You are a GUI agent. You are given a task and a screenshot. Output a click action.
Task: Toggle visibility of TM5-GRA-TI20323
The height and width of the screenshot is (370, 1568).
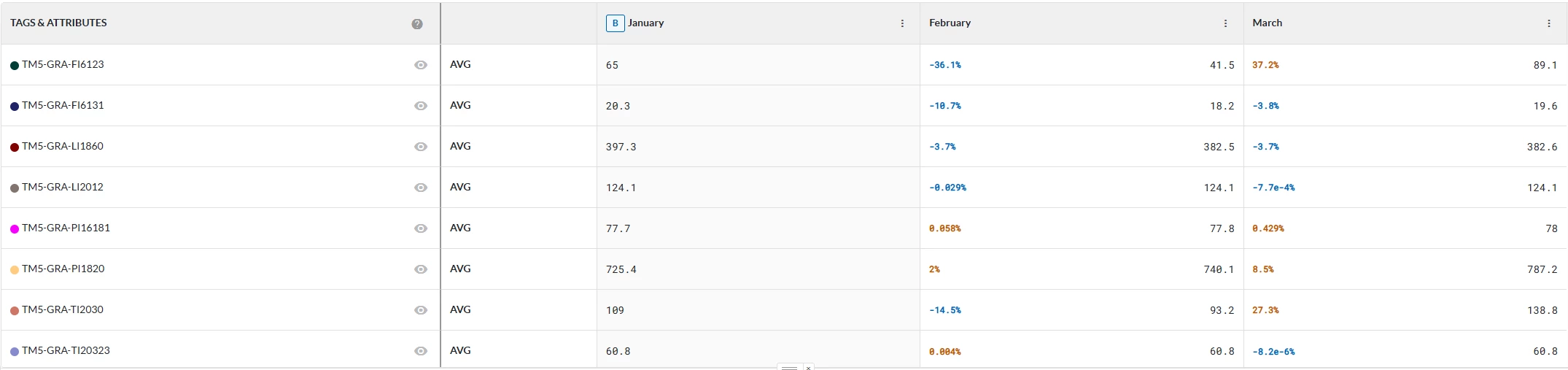click(421, 351)
